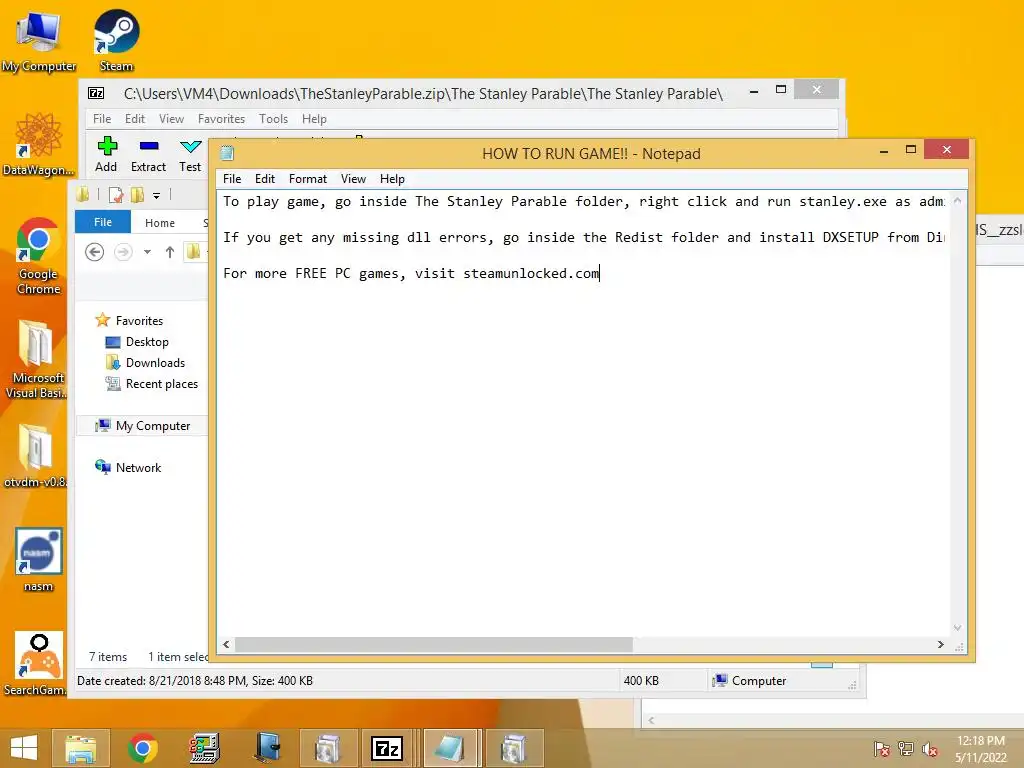The width and height of the screenshot is (1024, 768).
Task: Select Network in Explorer navigation pane
Action: coord(128,468)
